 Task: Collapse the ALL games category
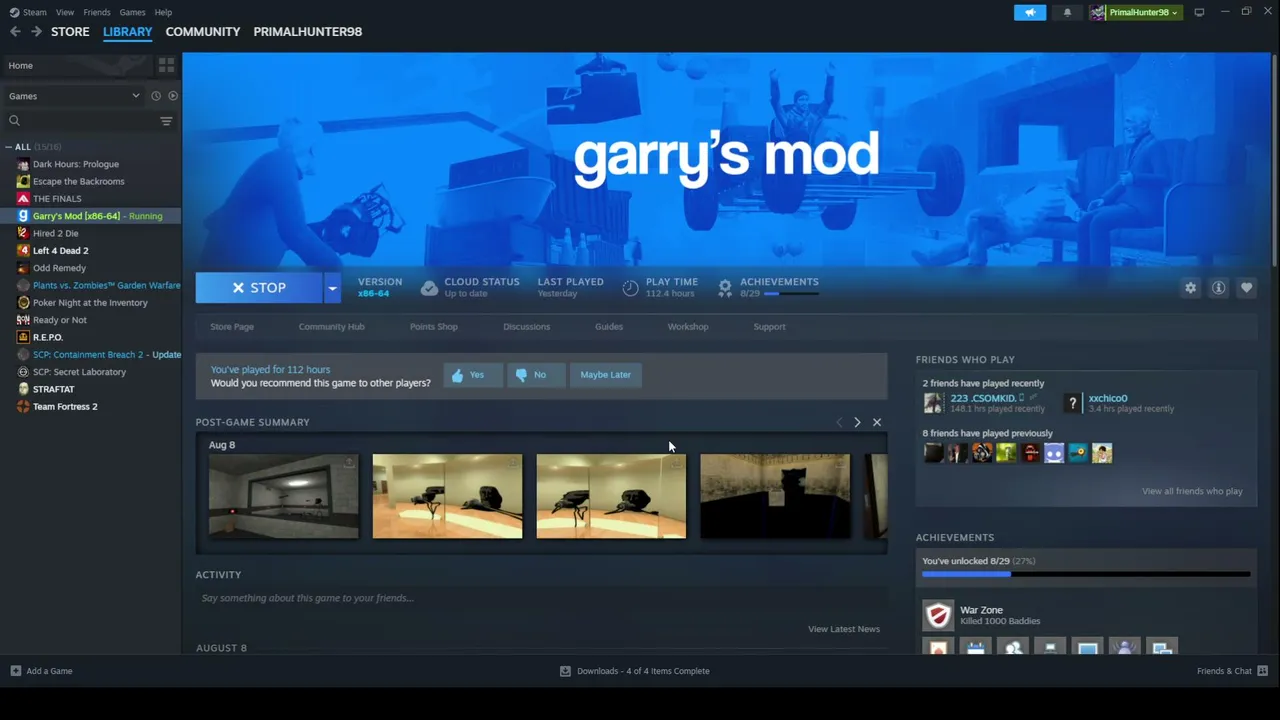click(x=9, y=147)
